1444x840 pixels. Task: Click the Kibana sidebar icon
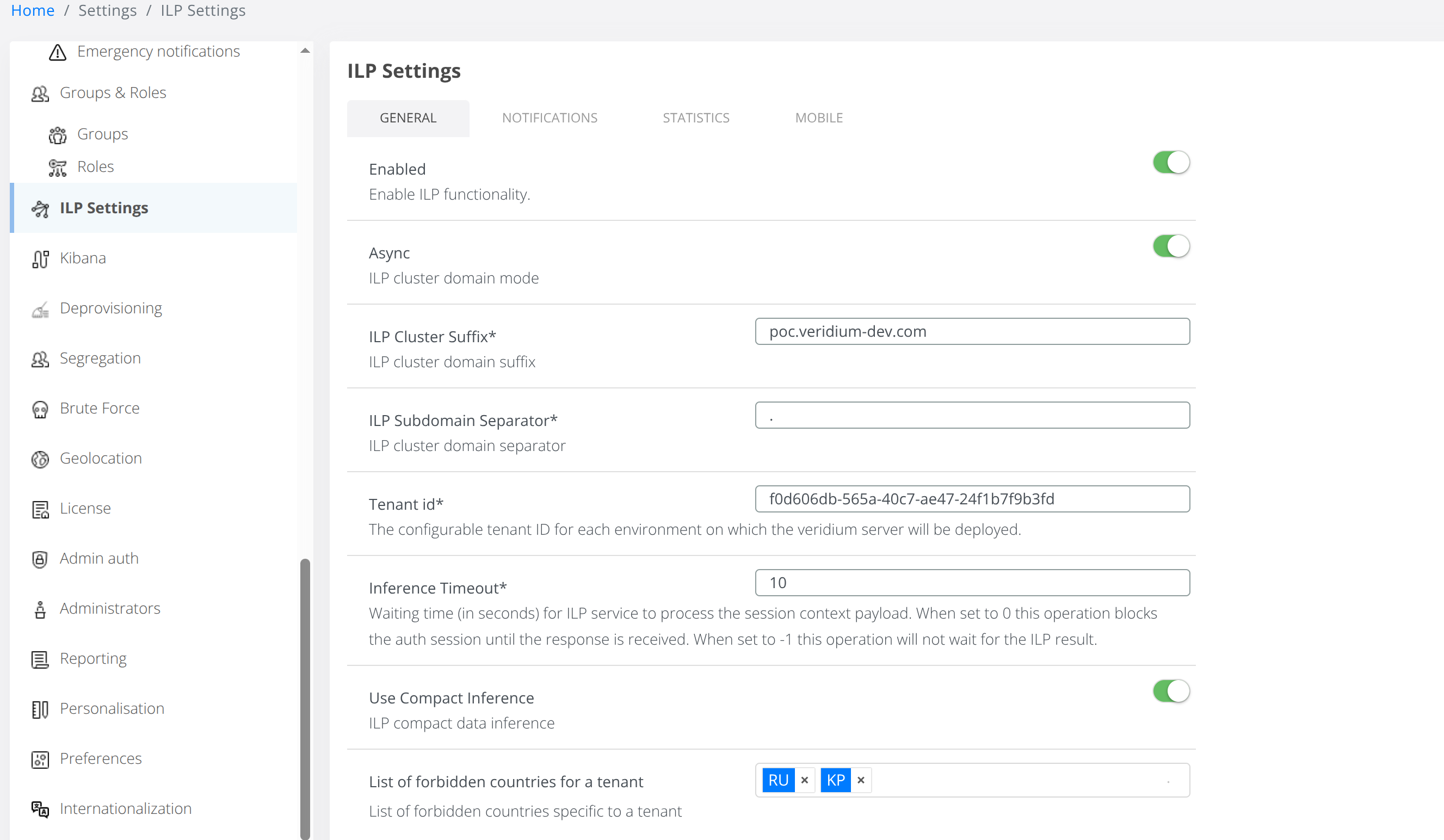(40, 259)
